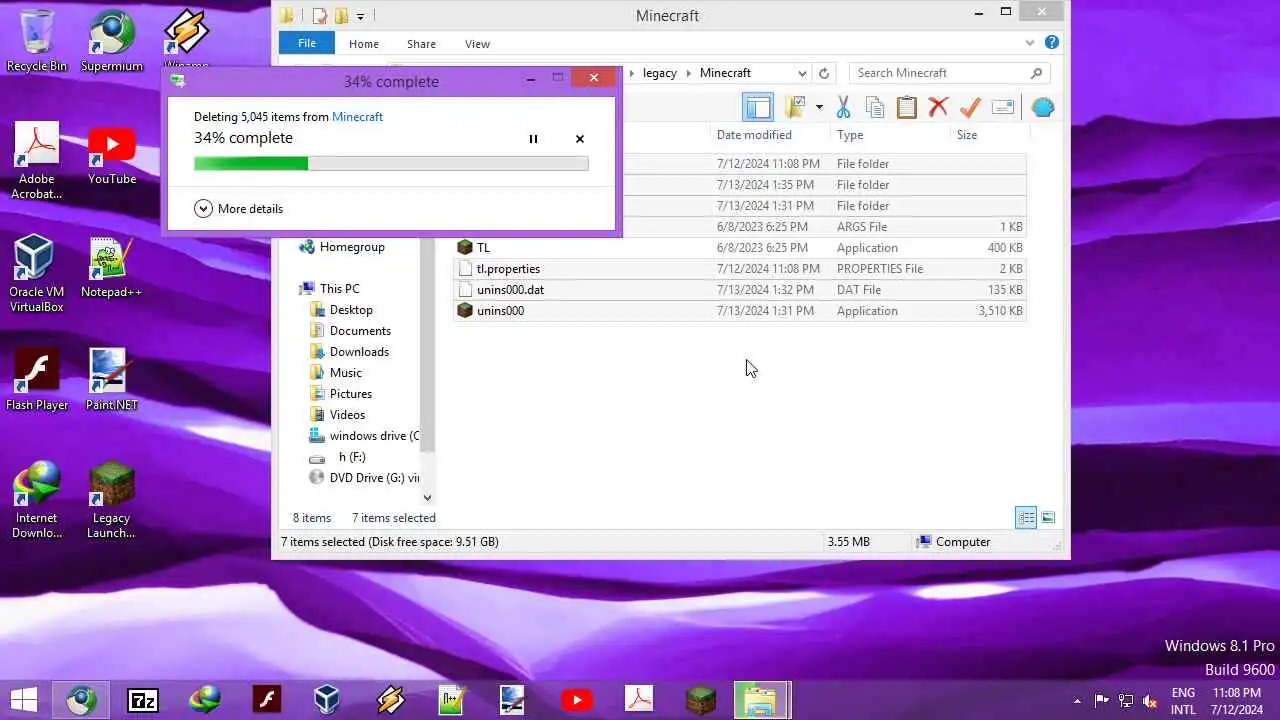This screenshot has height=720, width=1280.
Task: Open Notepad++ desktop shortcut
Action: (112, 267)
